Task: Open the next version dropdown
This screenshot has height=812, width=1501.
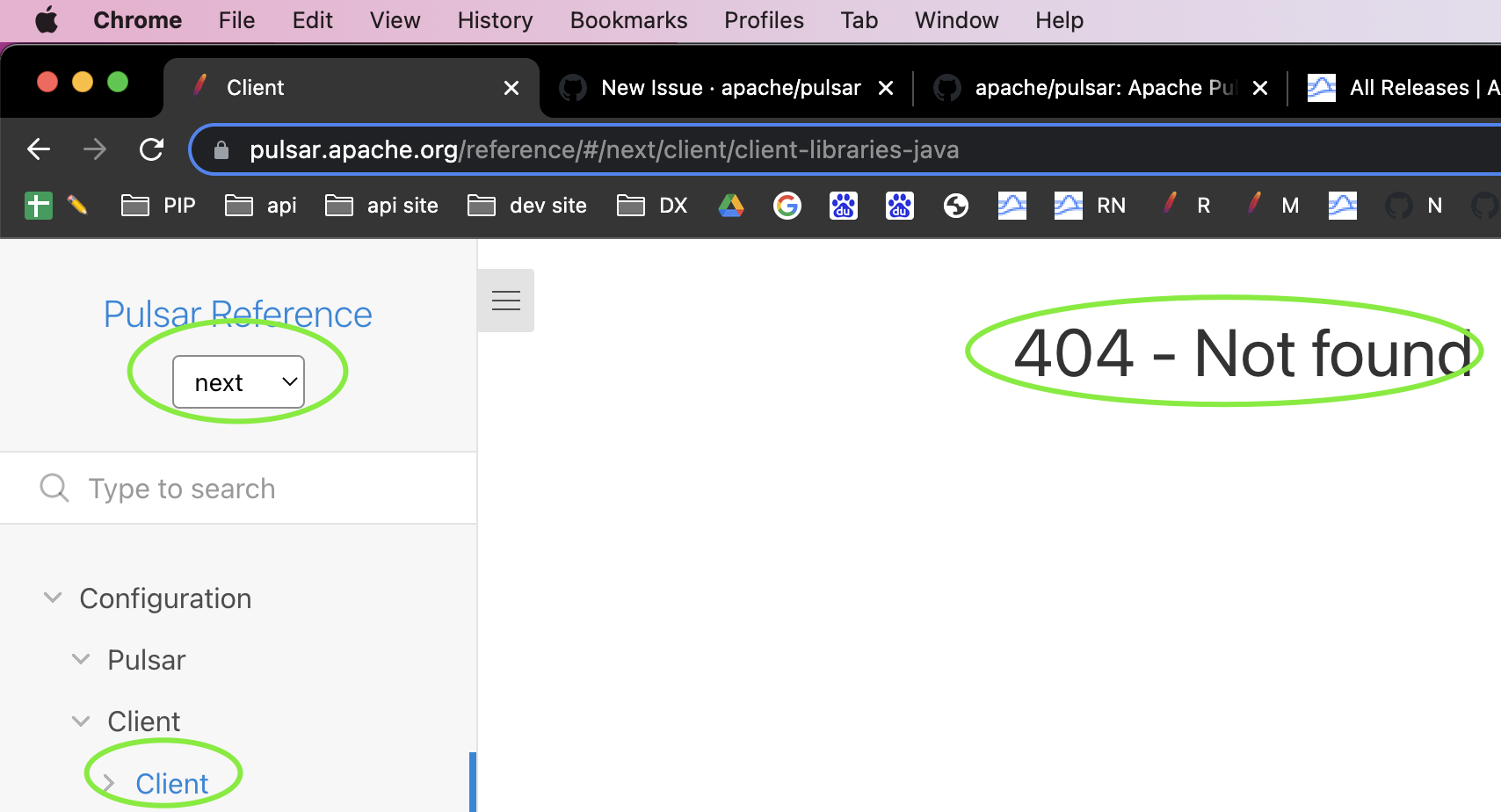Action: point(239,382)
